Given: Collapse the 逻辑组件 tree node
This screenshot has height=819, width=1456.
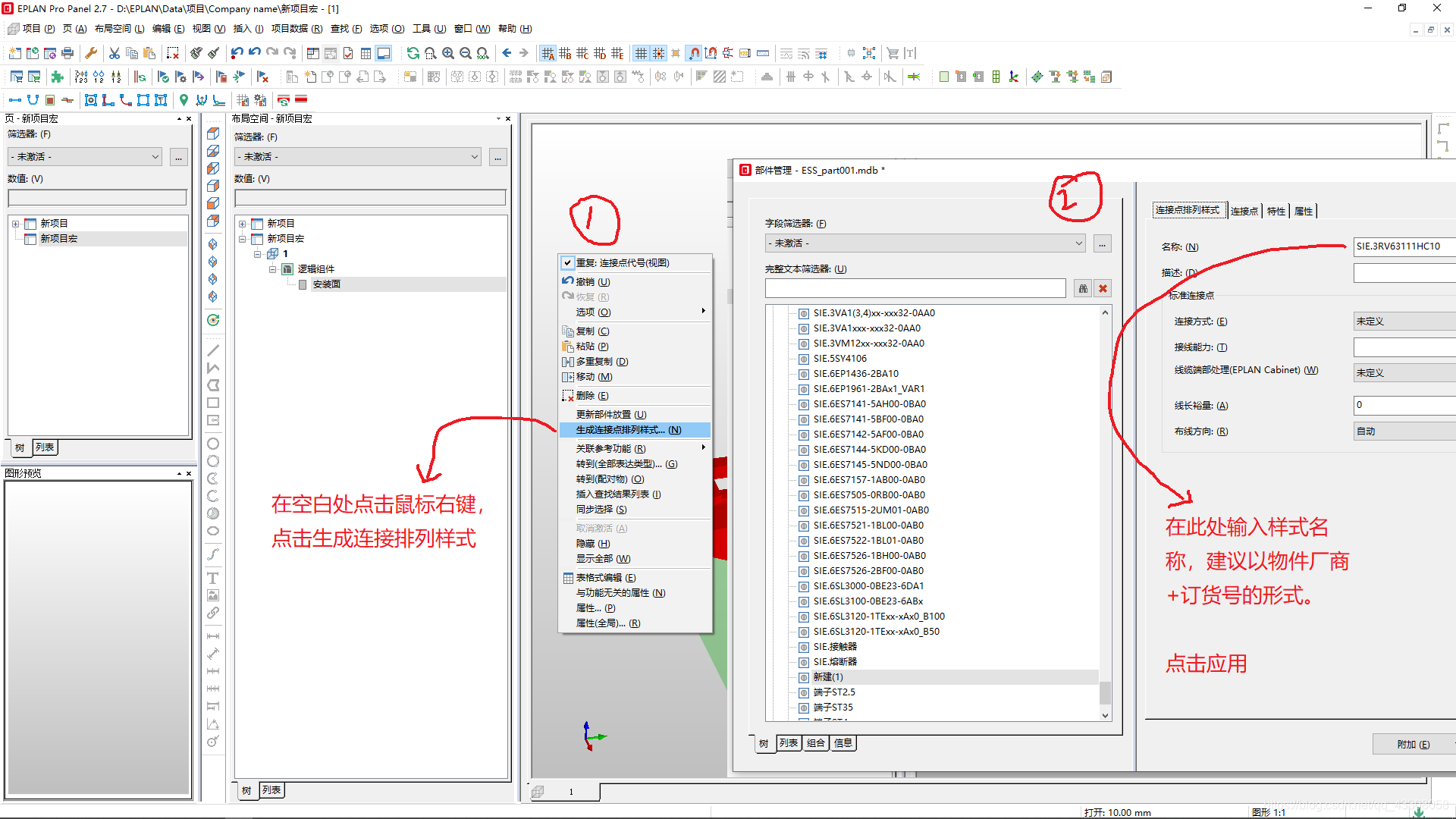Looking at the screenshot, I should click(272, 269).
